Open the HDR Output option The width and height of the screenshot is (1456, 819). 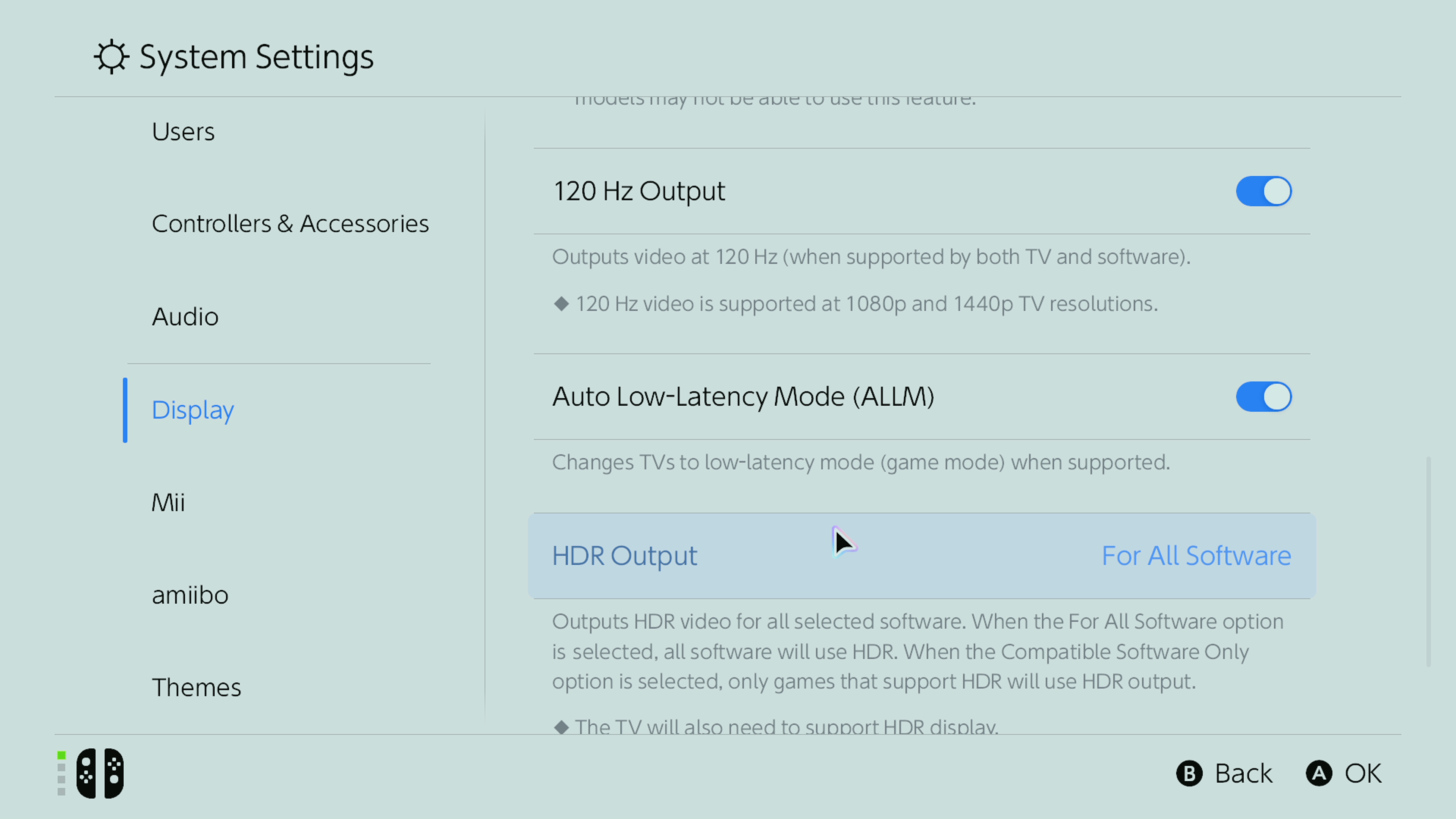[x=624, y=555]
